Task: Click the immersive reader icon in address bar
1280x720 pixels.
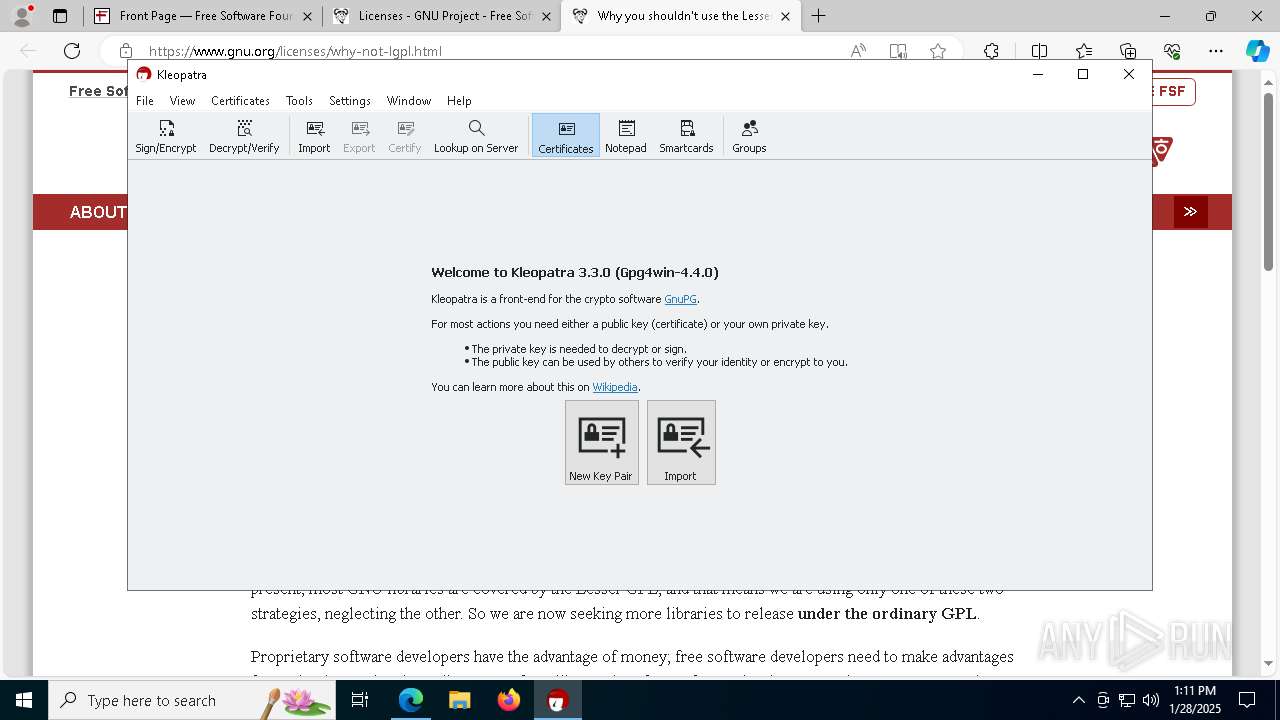Action: tap(898, 51)
